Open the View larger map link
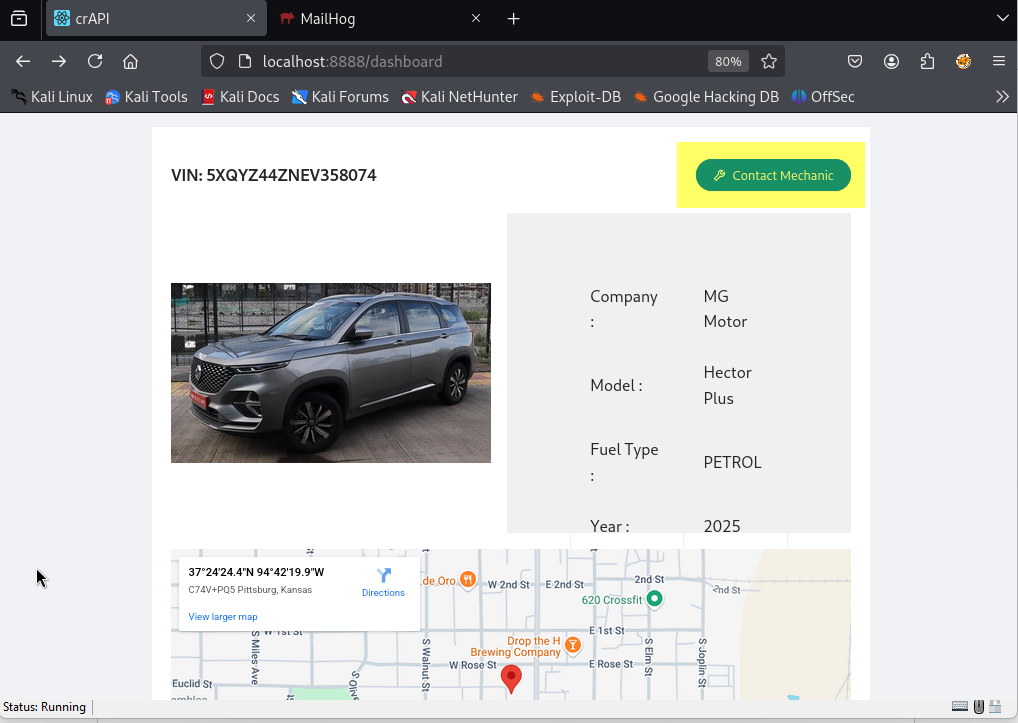Screen dimensions: 1018x723 223,617
